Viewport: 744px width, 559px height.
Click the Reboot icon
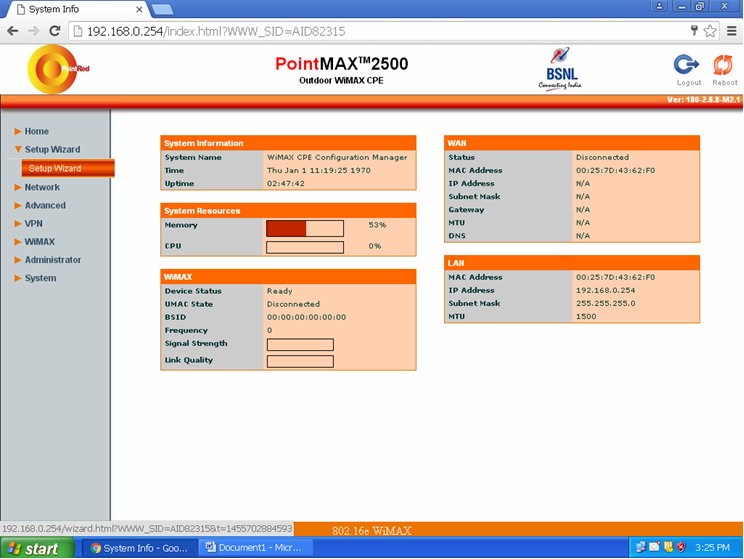[x=723, y=65]
